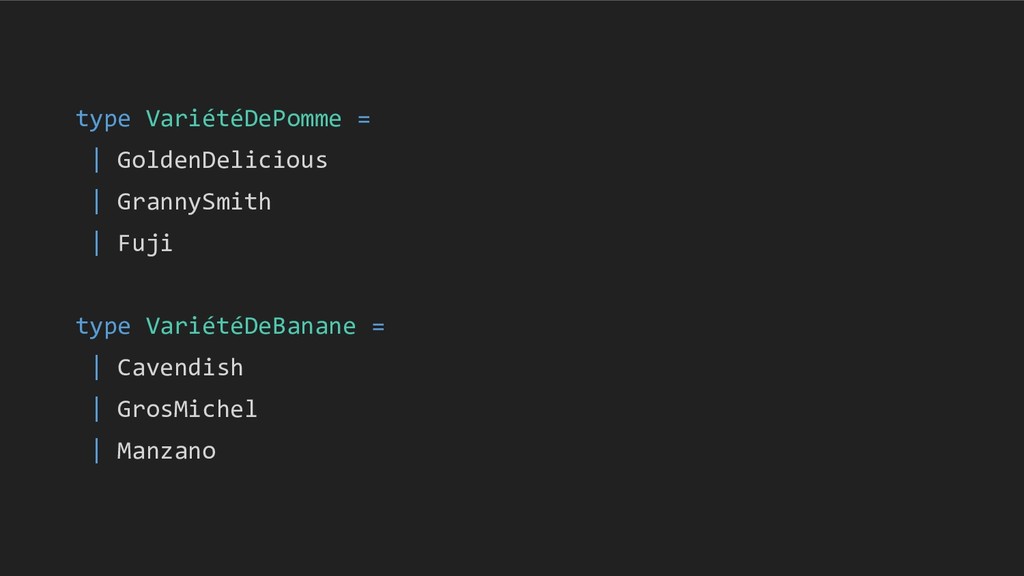Click the GoldenDelicious case
This screenshot has height=576, width=1024.
pos(222,160)
